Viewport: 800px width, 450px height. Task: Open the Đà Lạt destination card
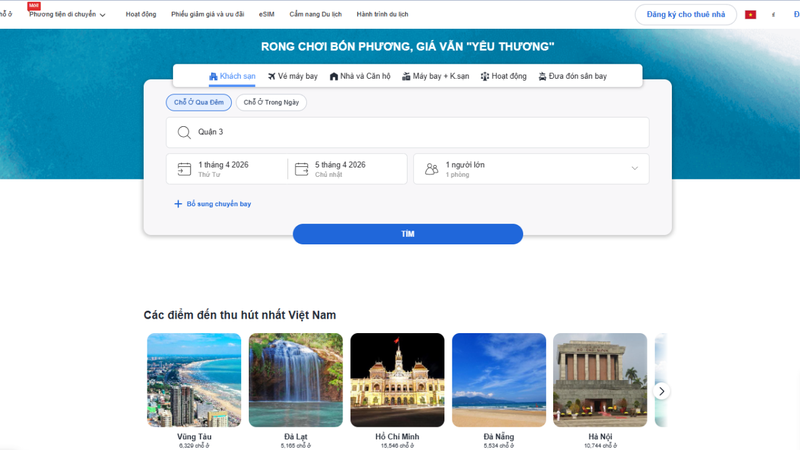[x=296, y=390]
